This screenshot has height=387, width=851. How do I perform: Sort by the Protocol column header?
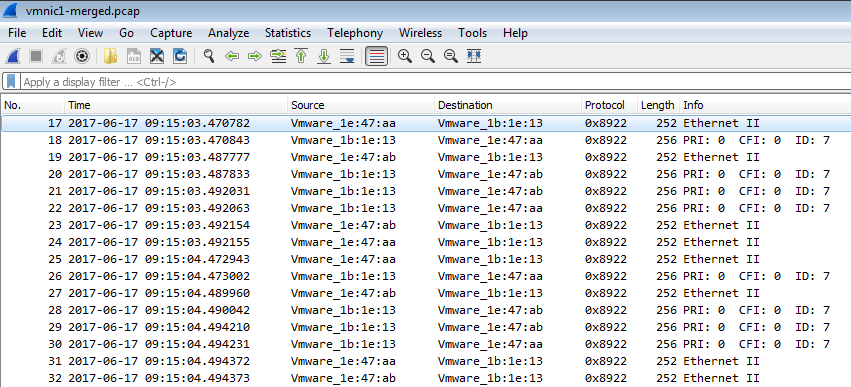tap(609, 105)
